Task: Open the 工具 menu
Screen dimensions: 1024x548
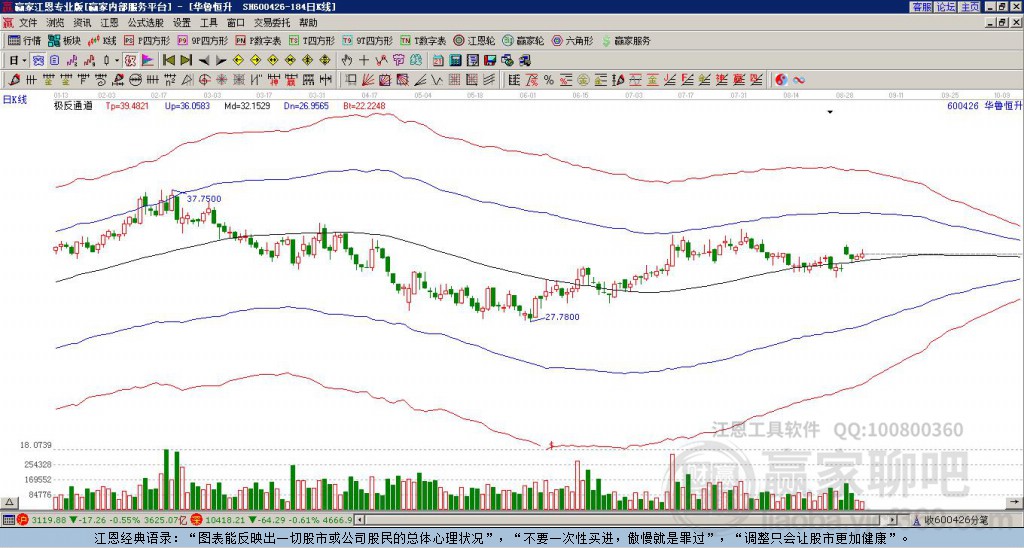Action: point(208,23)
